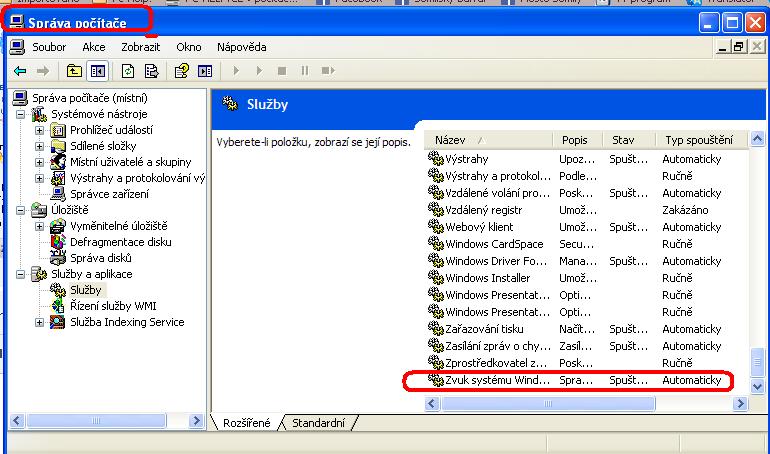Click the Restart service icon
Viewport: 770px width, 454px height.
point(328,71)
